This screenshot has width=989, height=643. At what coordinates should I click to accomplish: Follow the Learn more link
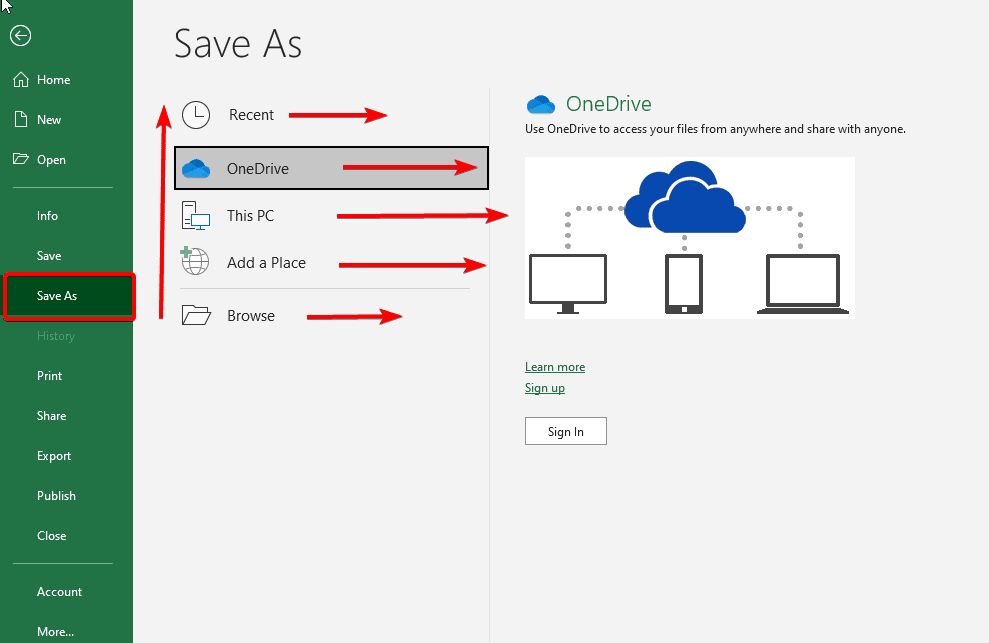(554, 367)
